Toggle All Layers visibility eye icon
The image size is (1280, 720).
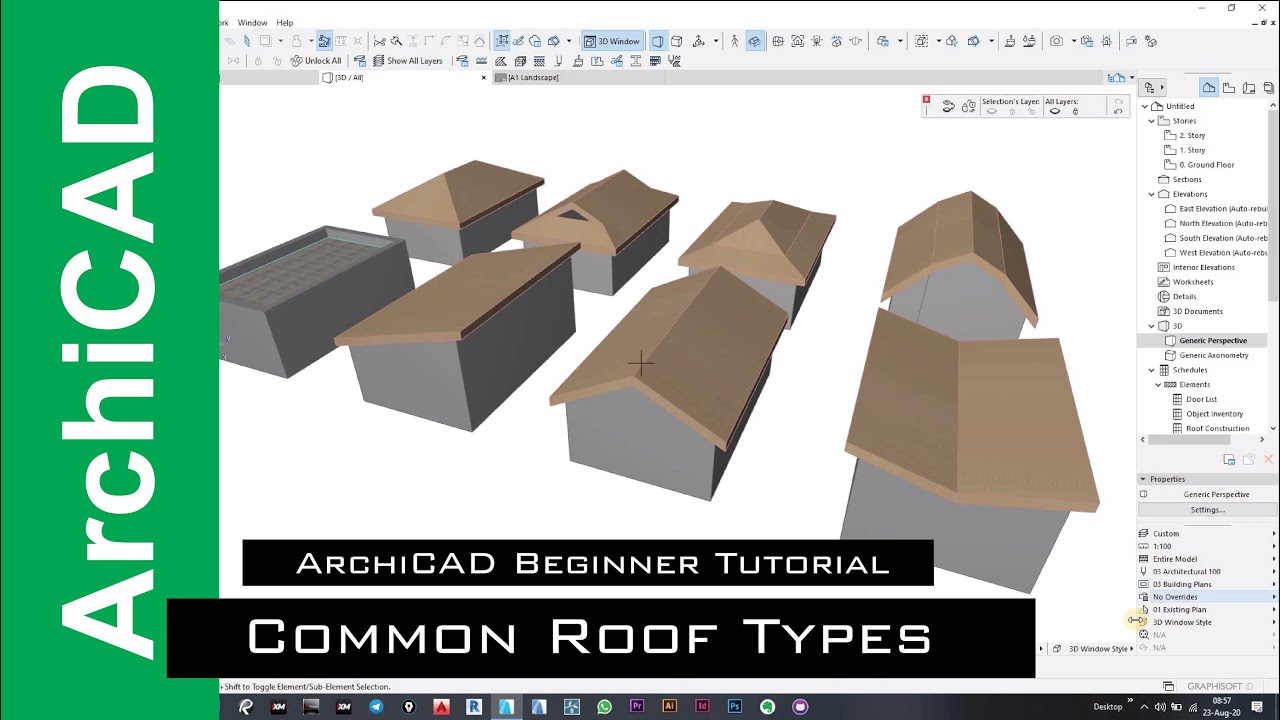coord(1055,111)
